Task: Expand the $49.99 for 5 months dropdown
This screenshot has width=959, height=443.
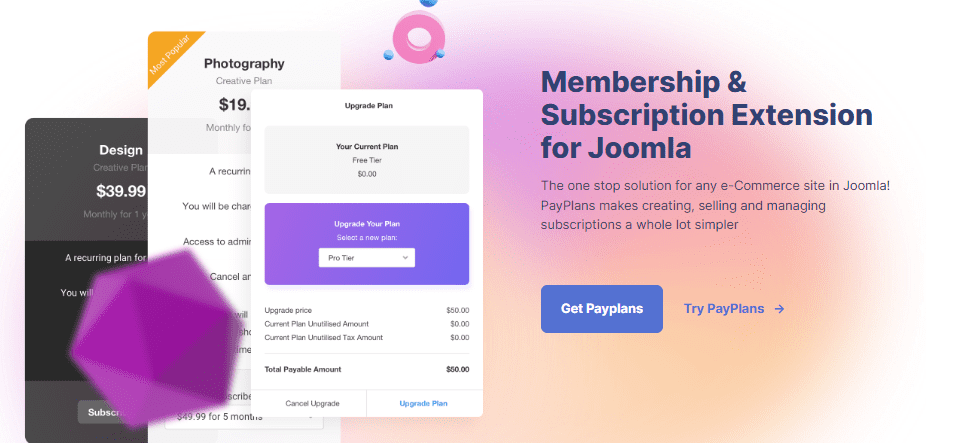Action: click(250, 417)
